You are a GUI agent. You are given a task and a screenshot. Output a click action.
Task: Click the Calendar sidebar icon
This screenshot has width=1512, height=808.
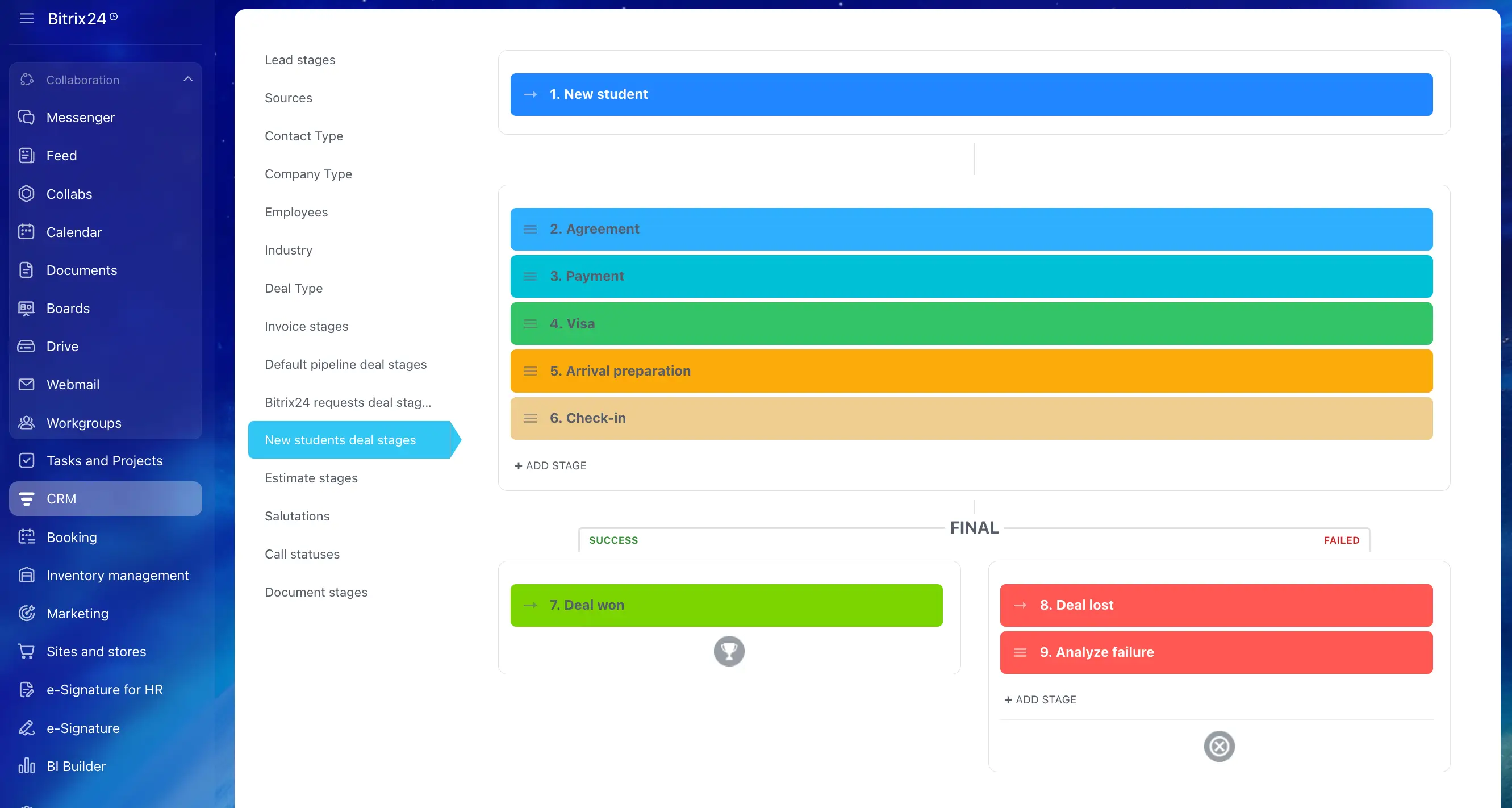point(27,232)
